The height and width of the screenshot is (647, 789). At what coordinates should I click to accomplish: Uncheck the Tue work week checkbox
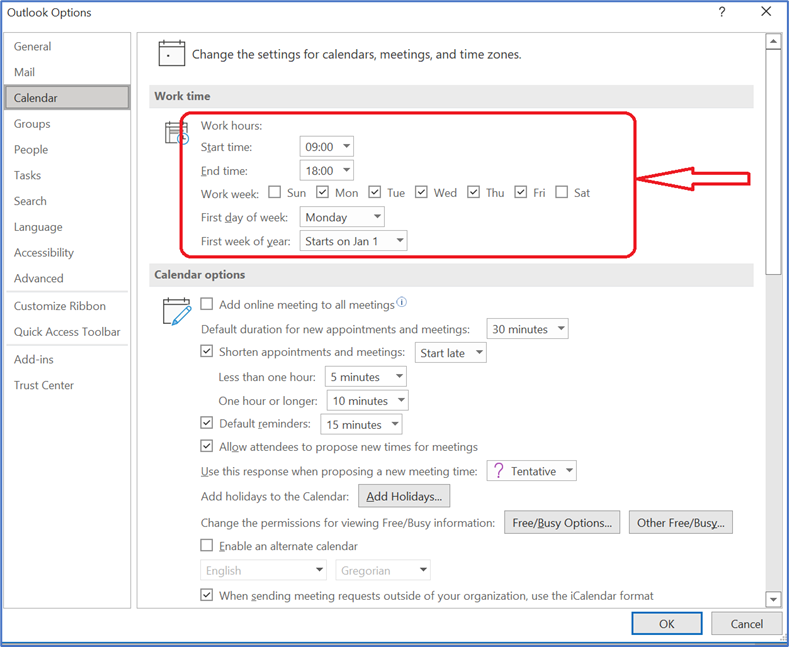point(374,192)
